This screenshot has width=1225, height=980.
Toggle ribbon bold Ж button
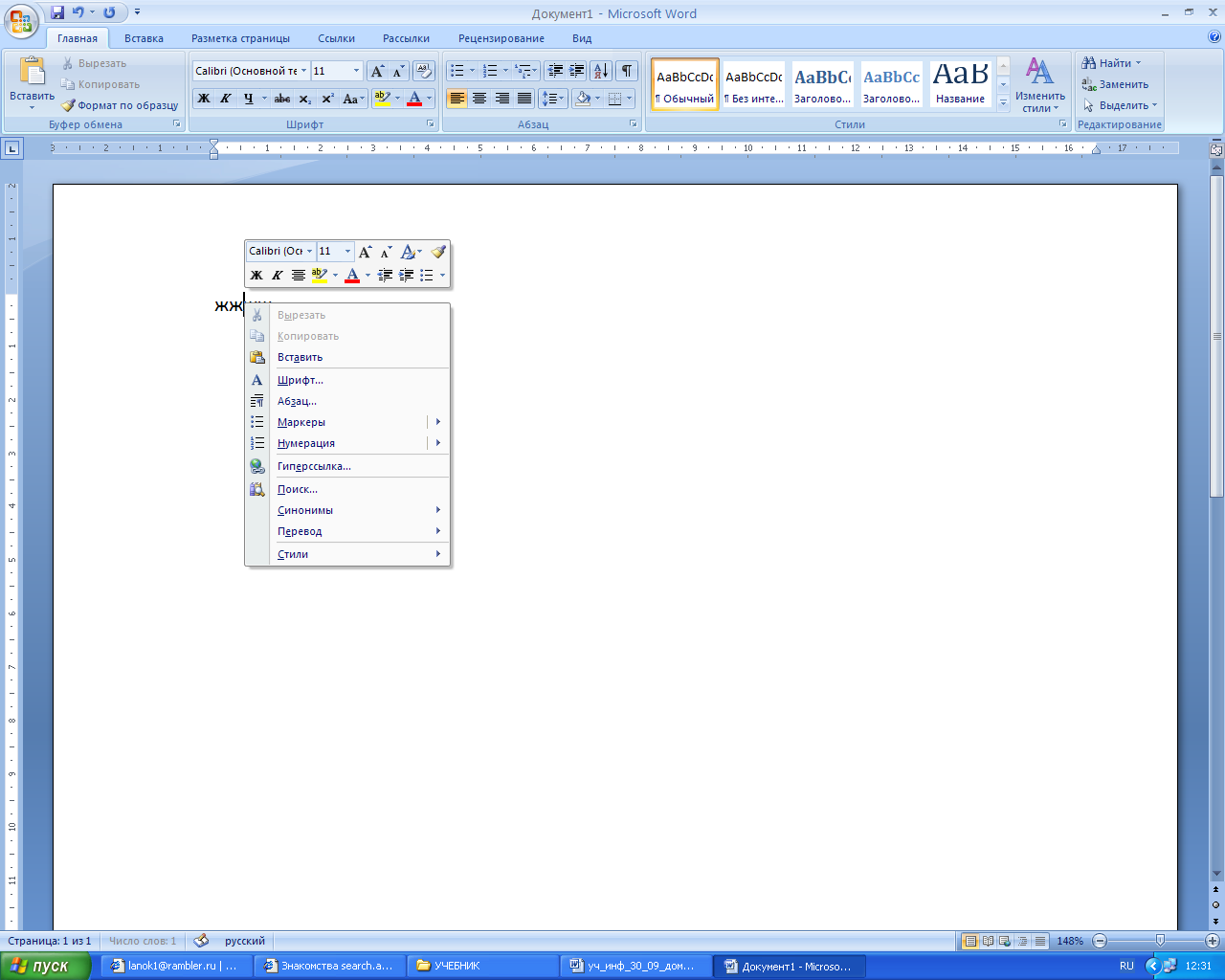[203, 99]
